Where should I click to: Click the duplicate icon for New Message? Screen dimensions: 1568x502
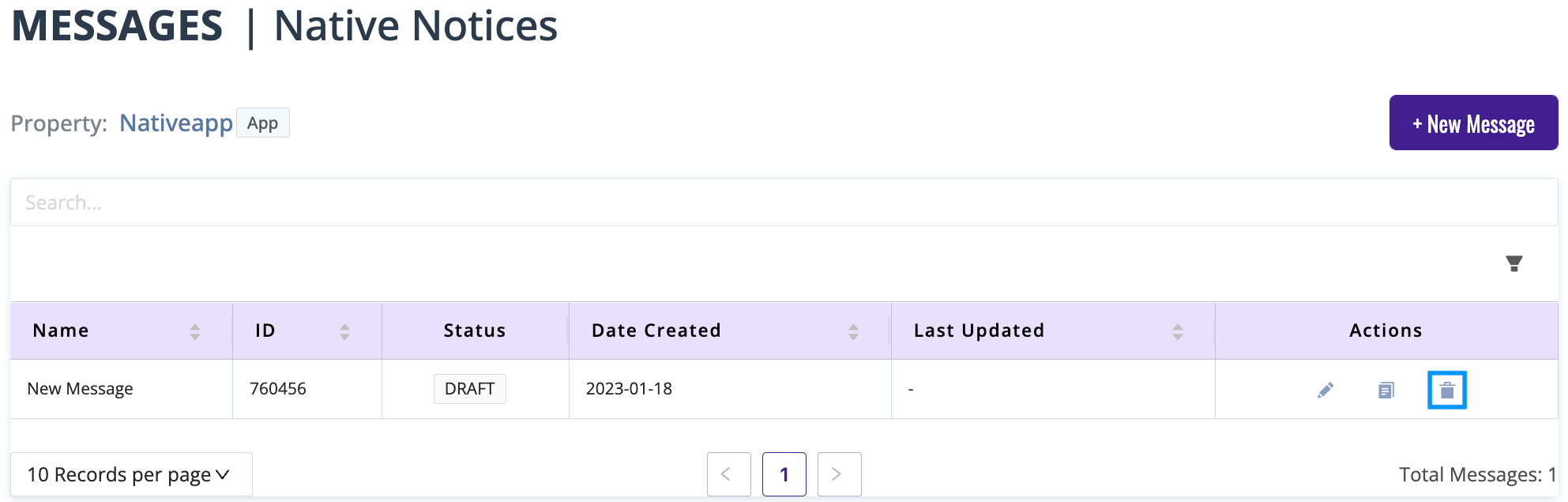[1386, 389]
